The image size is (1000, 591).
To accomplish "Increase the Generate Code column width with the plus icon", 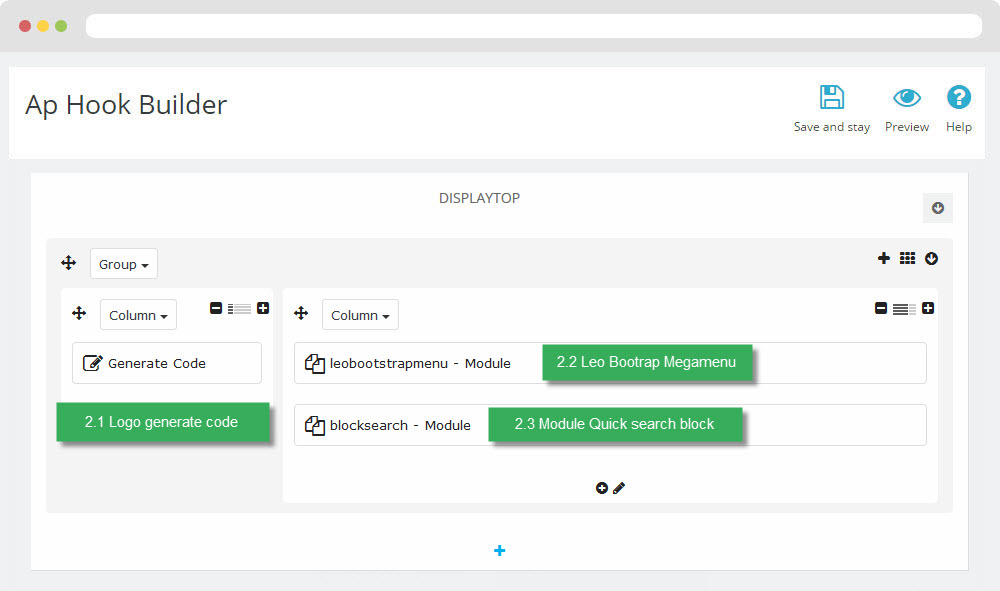I will 263,309.
